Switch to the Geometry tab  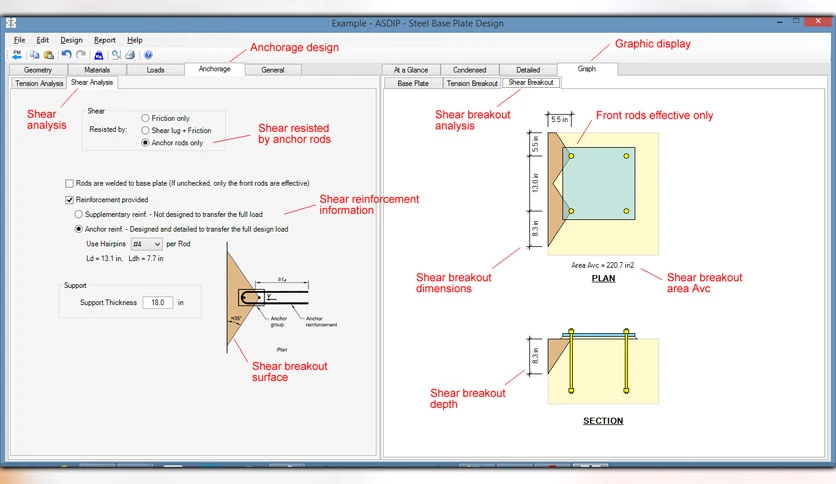click(38, 70)
